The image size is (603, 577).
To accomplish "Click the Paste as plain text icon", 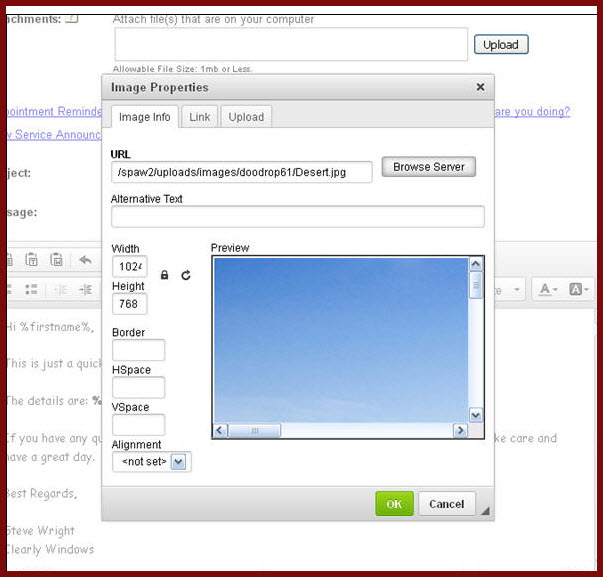I will [x=31, y=260].
